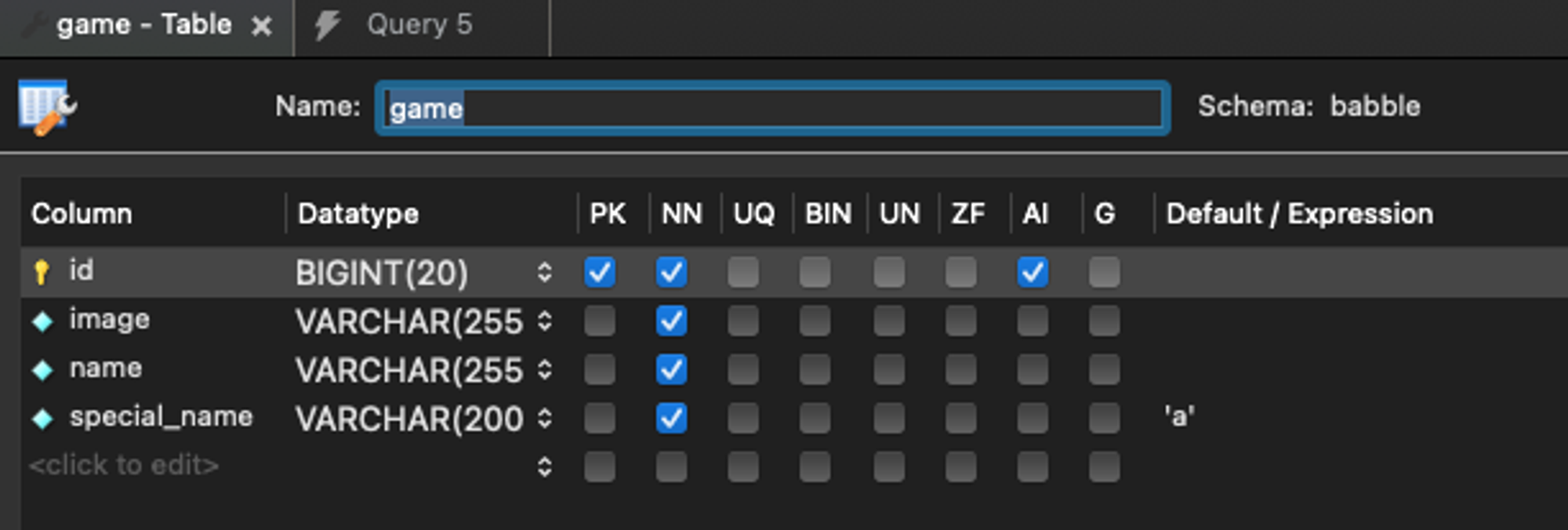Click the <click to edit> new column row
Image resolution: width=1568 pixels, height=530 pixels.
[x=124, y=466]
